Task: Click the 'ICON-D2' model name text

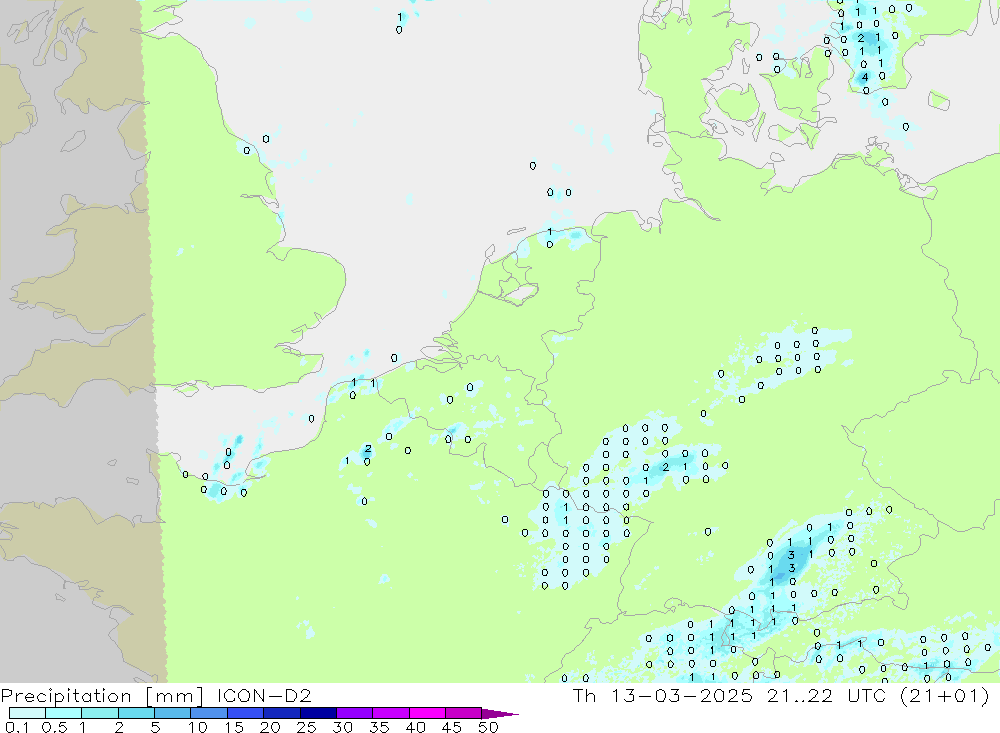Action: coord(264,695)
